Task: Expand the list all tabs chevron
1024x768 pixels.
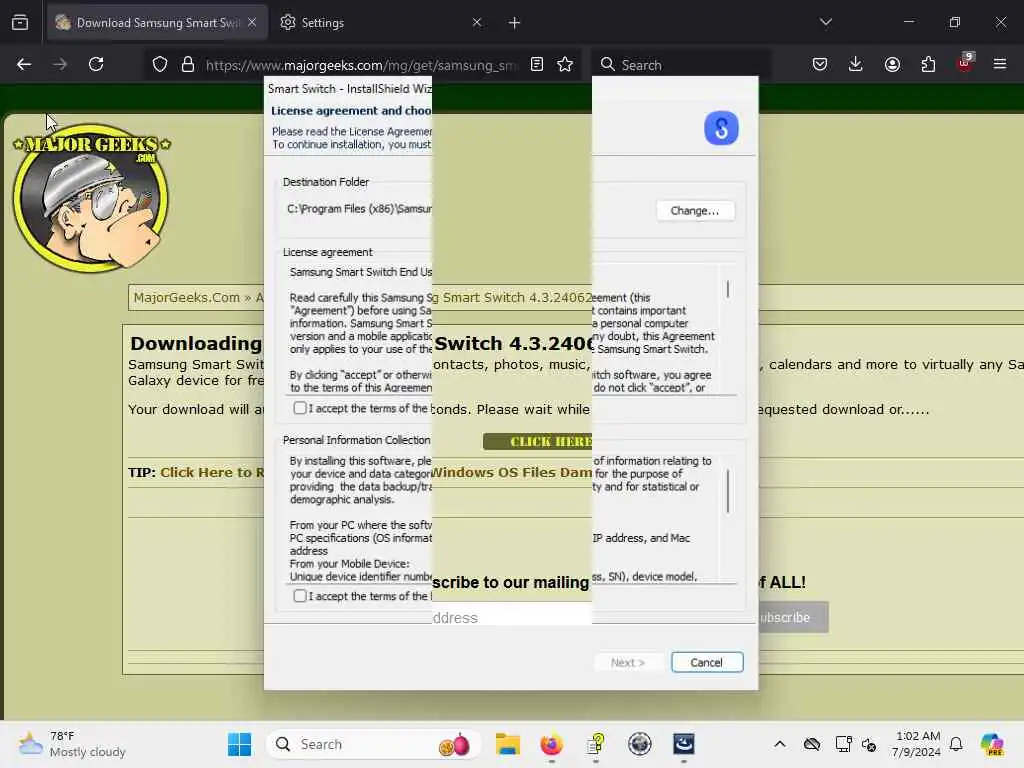Action: pos(825,22)
